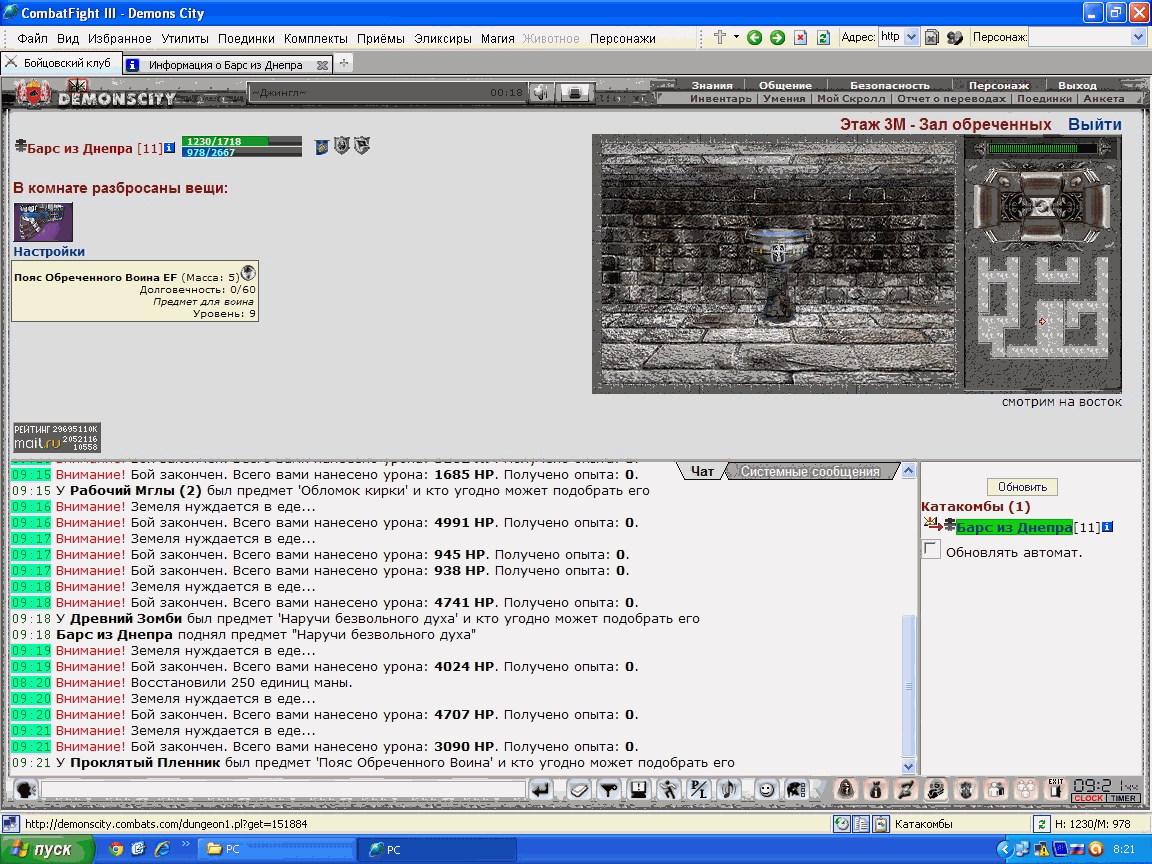Click the Windows пуск start button
The image size is (1152, 864).
click(47, 849)
